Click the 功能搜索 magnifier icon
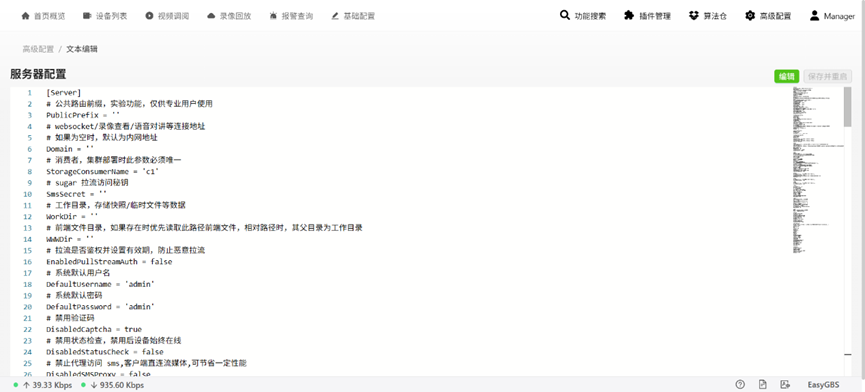Screen dimensions: 865x392 click(564, 15)
